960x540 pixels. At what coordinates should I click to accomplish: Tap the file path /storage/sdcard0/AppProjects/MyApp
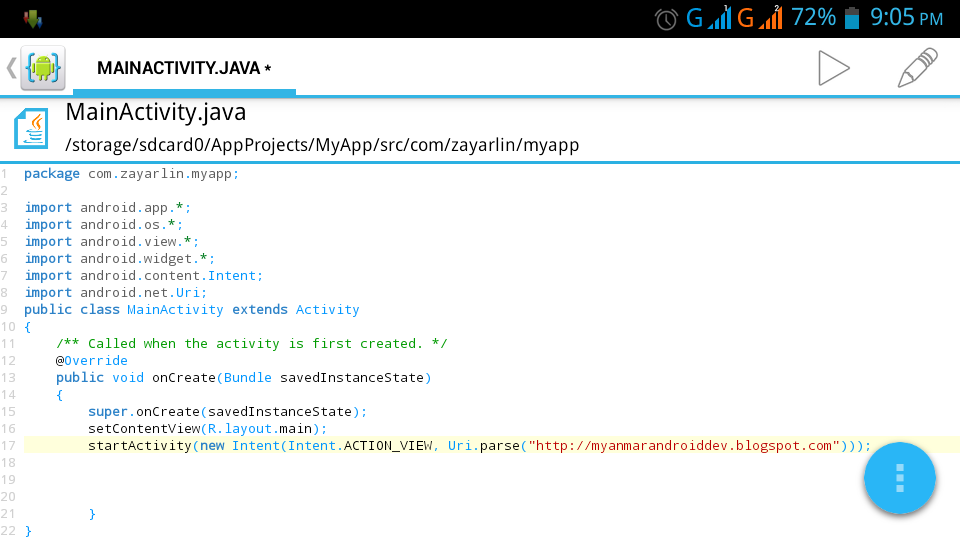point(322,145)
